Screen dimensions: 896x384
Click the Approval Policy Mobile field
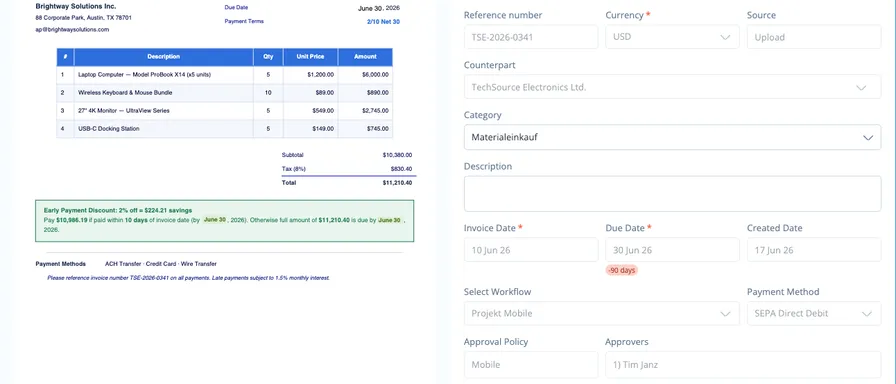(x=531, y=365)
